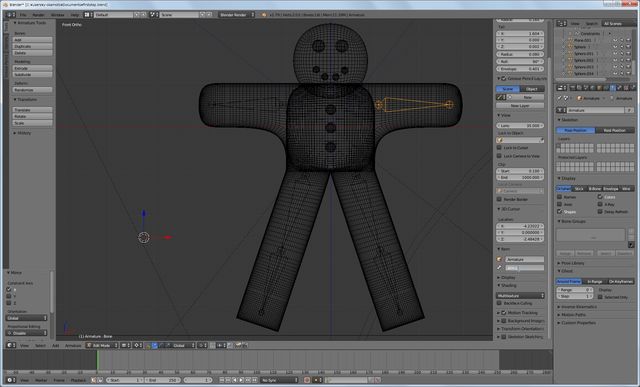Viewport: 640px width, 387px height.
Task: Click the End frame field in timeline
Action: (163, 380)
